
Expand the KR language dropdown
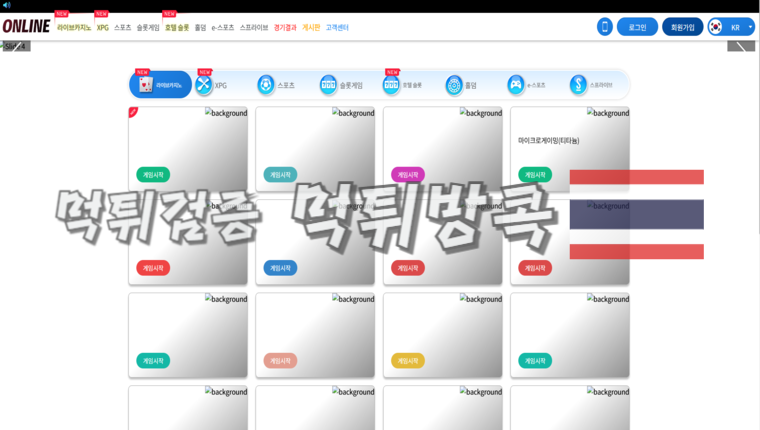731,27
